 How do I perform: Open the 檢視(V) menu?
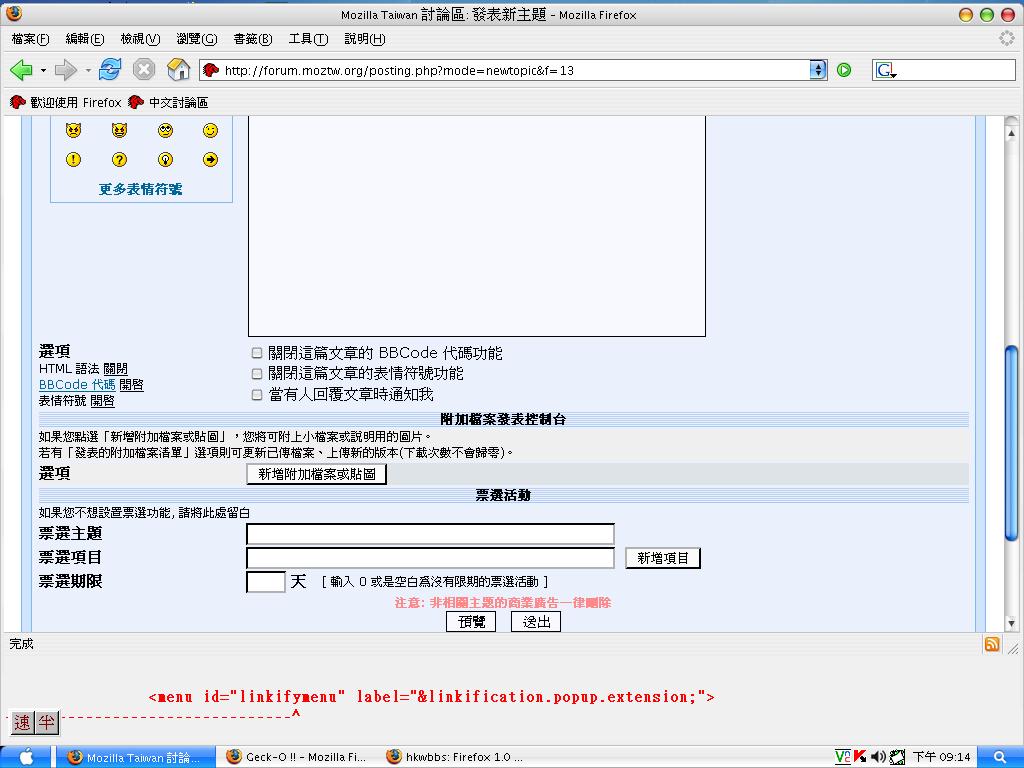[x=140, y=39]
